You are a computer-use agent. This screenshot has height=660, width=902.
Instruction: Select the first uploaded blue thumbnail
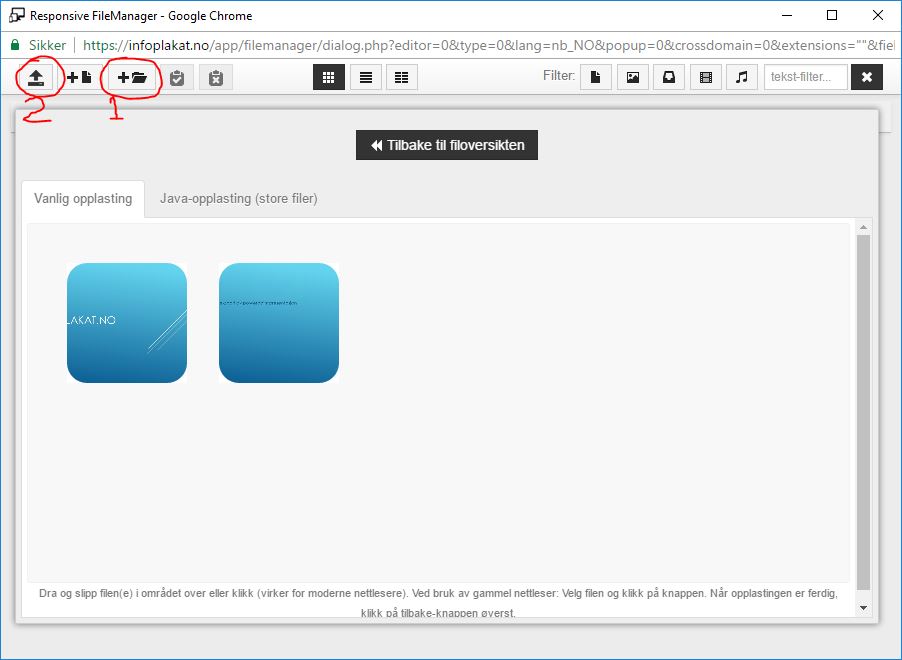127,323
